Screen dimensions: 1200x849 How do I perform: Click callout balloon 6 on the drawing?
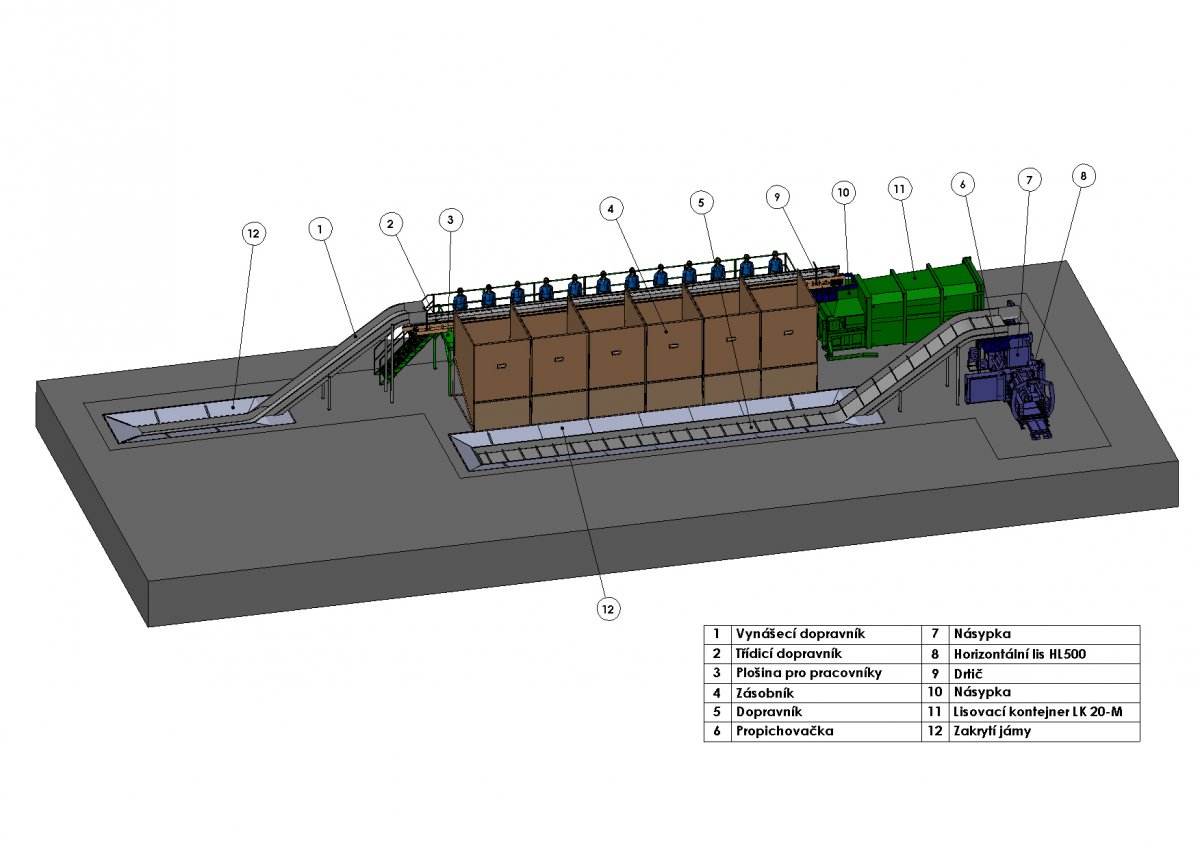coord(963,184)
